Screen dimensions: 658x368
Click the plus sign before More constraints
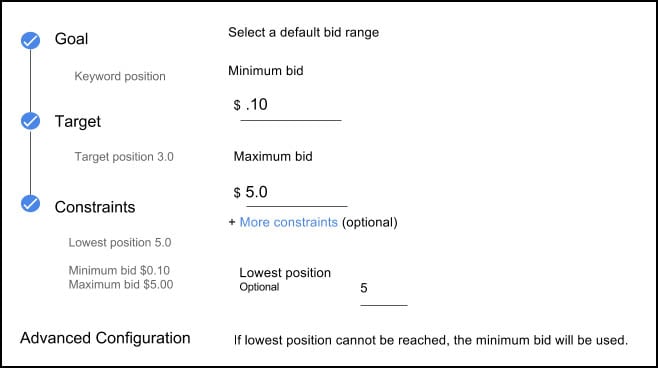point(232,222)
